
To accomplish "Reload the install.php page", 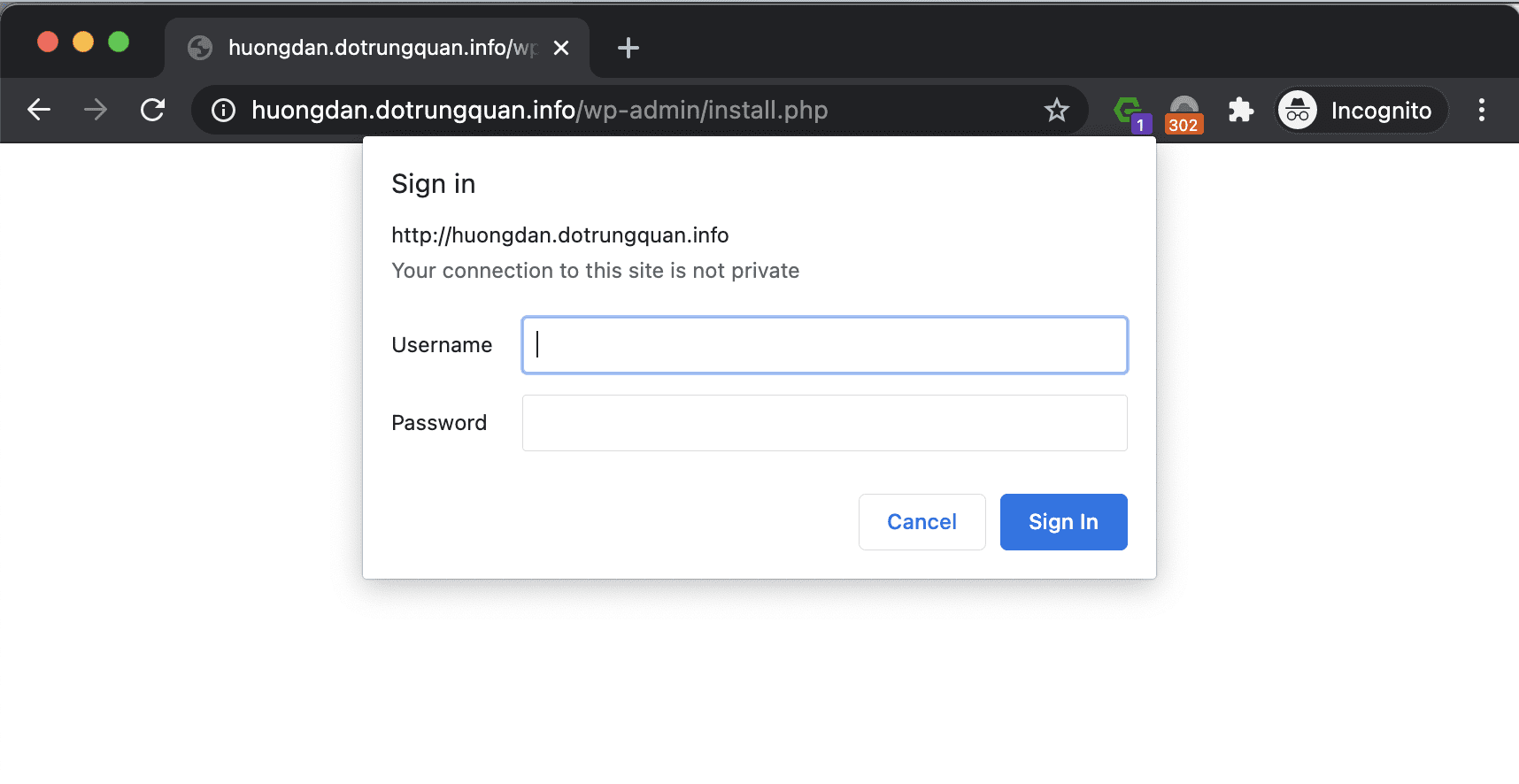I will click(152, 110).
